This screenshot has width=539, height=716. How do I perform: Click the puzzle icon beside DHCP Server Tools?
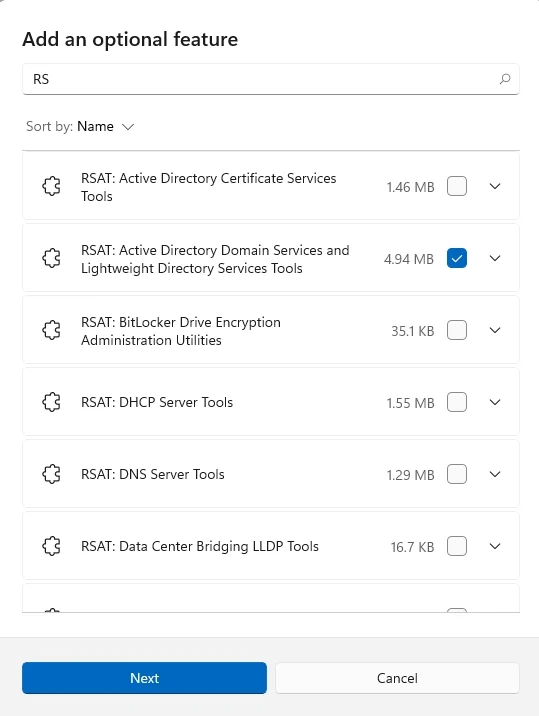51,402
